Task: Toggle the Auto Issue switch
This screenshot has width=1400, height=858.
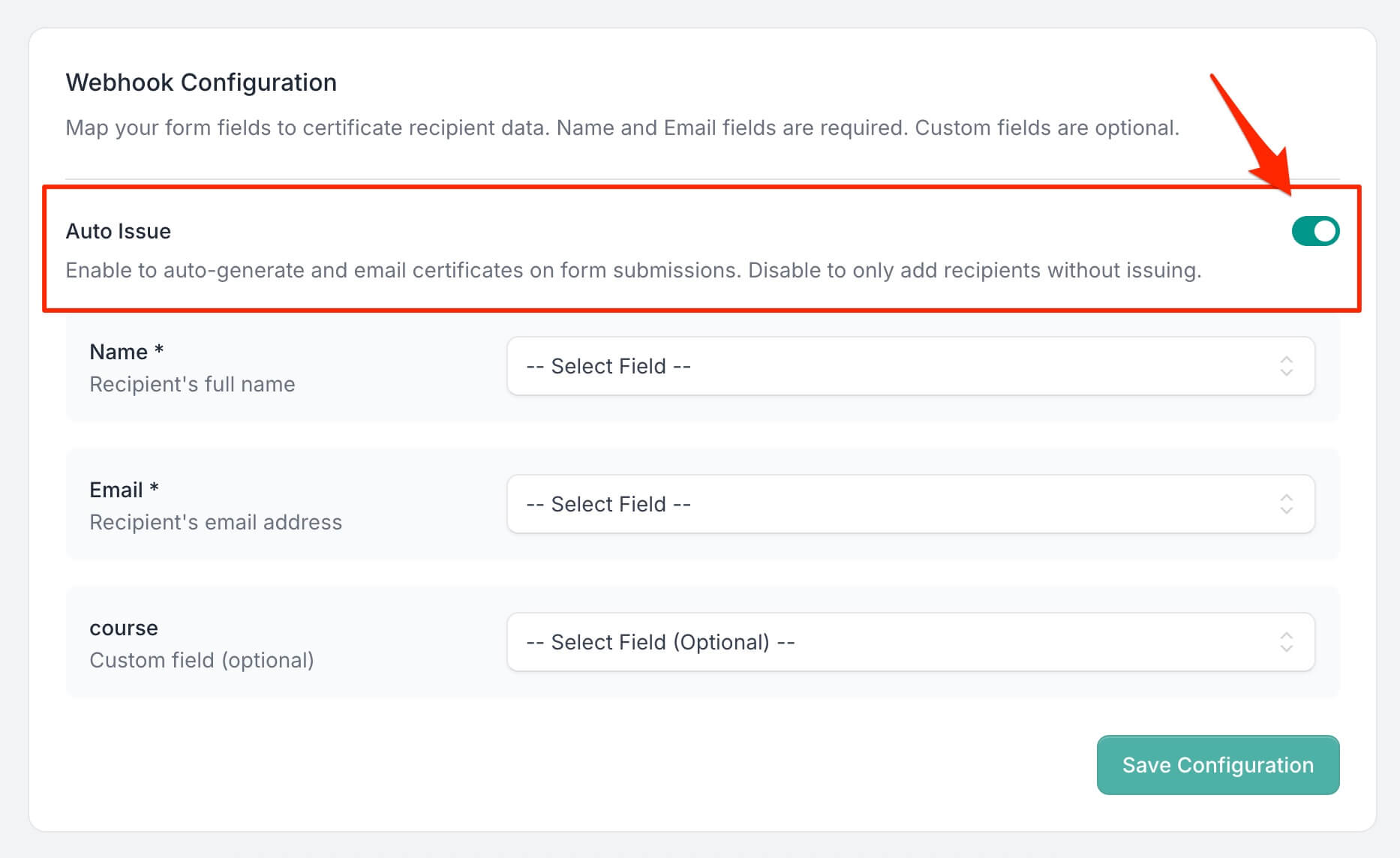Action: point(1314,231)
